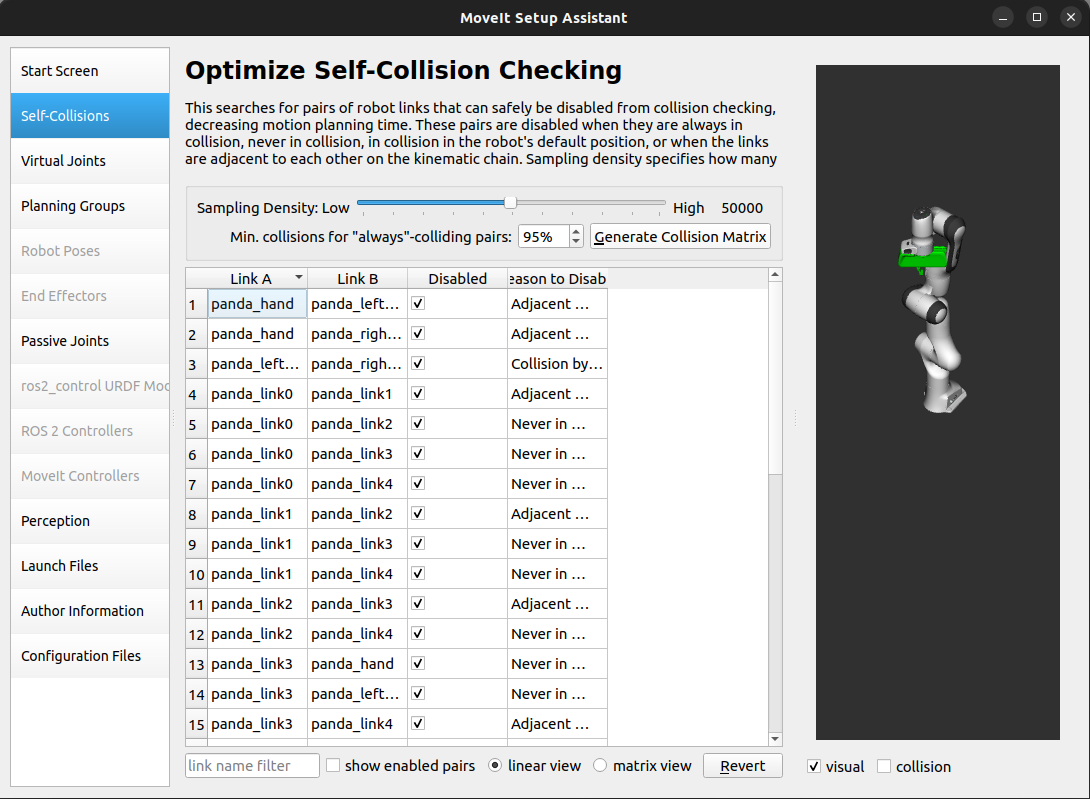Open the Link A column sort dropdown
1090x799 pixels.
point(298,278)
